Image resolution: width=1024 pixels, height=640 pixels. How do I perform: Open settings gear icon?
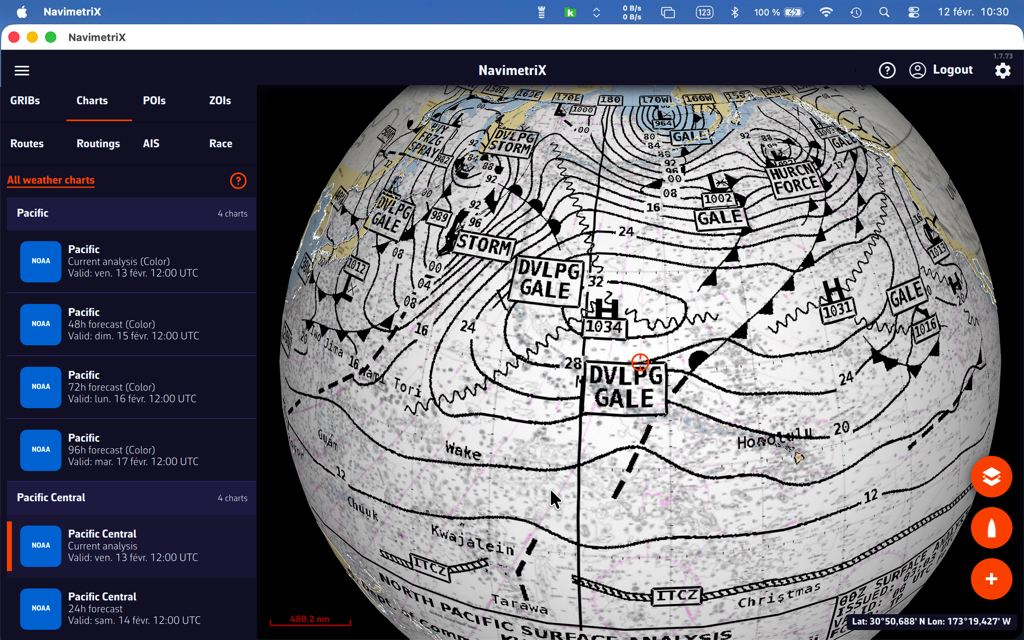pos(1002,71)
